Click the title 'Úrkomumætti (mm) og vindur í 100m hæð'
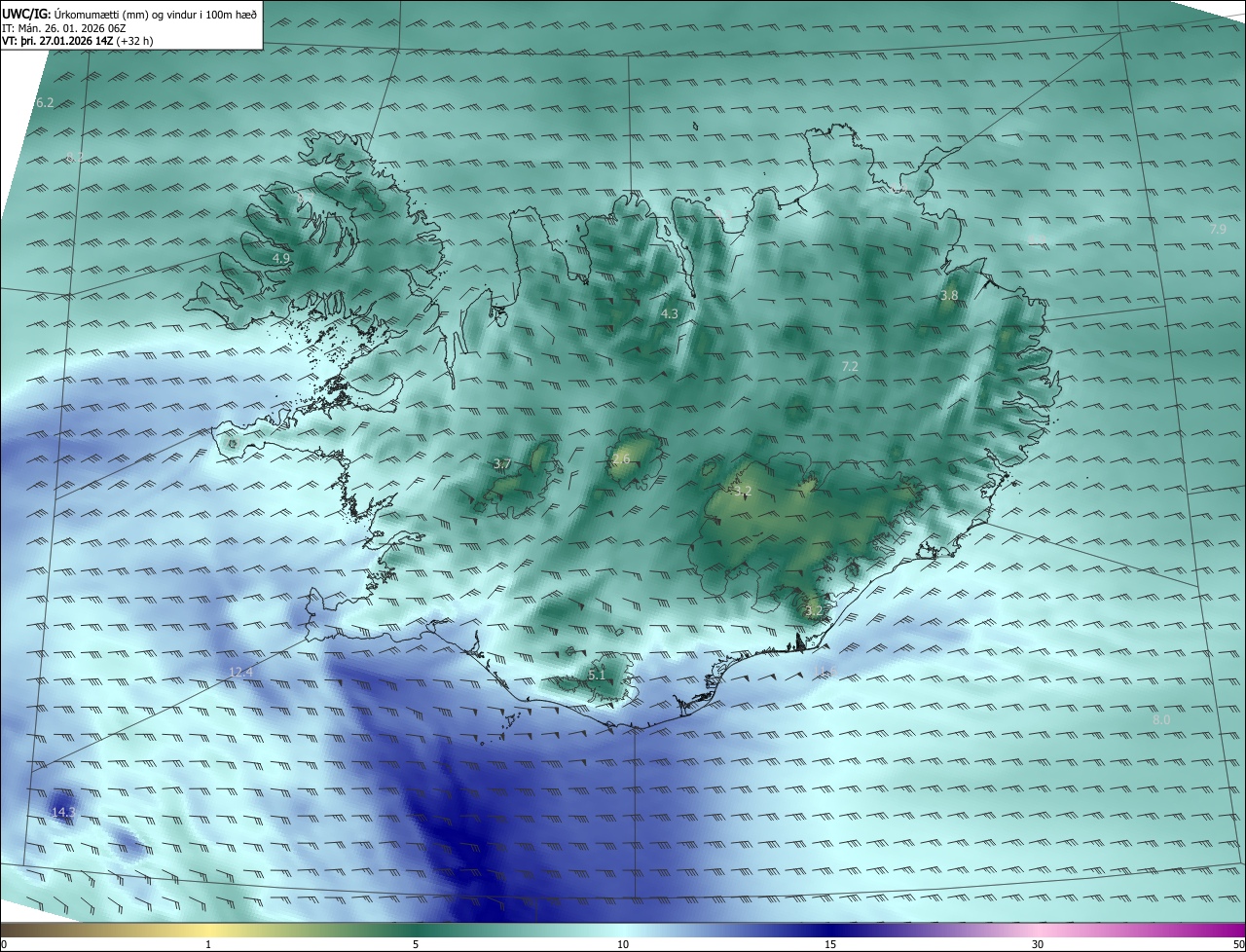Image resolution: width=1246 pixels, height=952 pixels. pyautogui.click(x=156, y=14)
